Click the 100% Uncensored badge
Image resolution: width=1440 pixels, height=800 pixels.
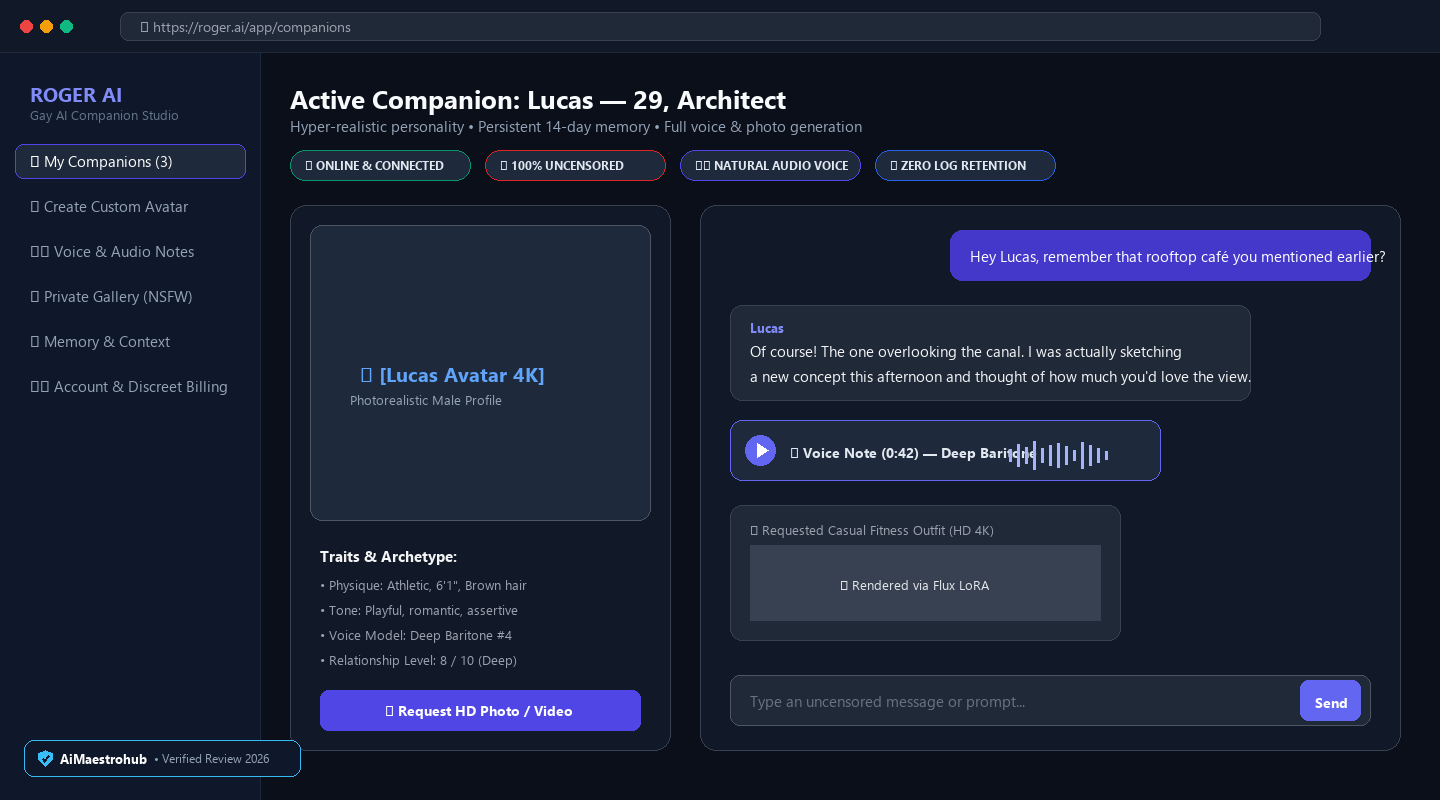(x=575, y=166)
